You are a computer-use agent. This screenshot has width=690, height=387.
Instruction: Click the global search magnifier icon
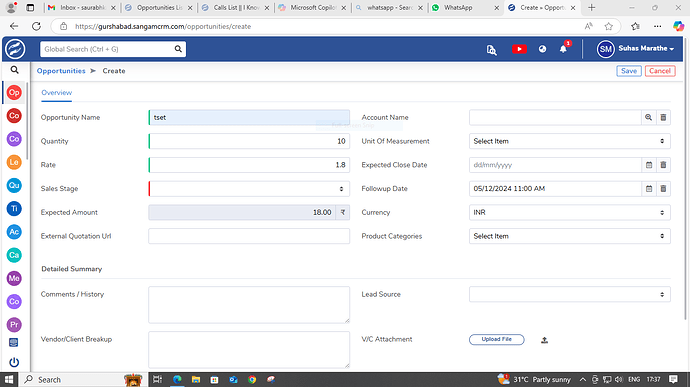point(178,49)
